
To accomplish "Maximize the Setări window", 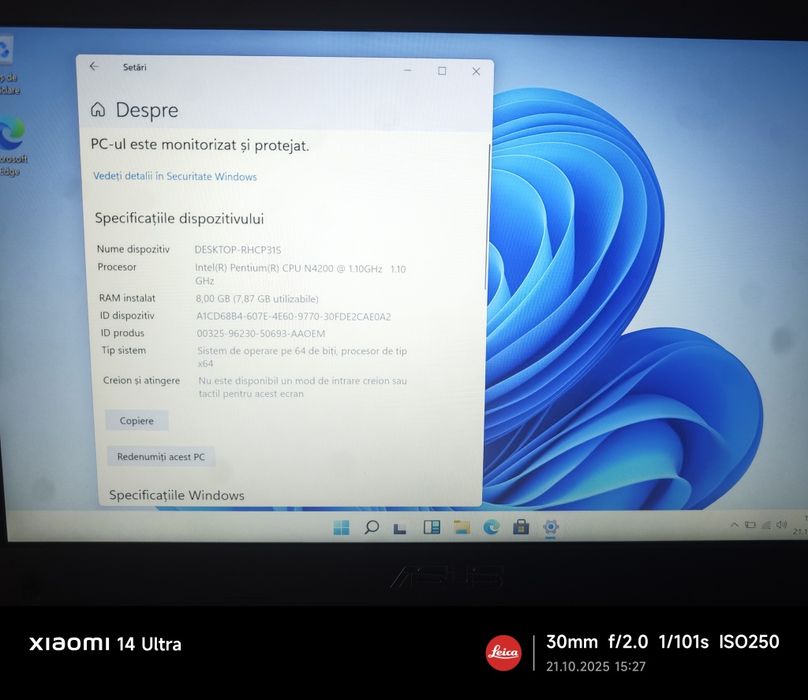I will pyautogui.click(x=442, y=71).
